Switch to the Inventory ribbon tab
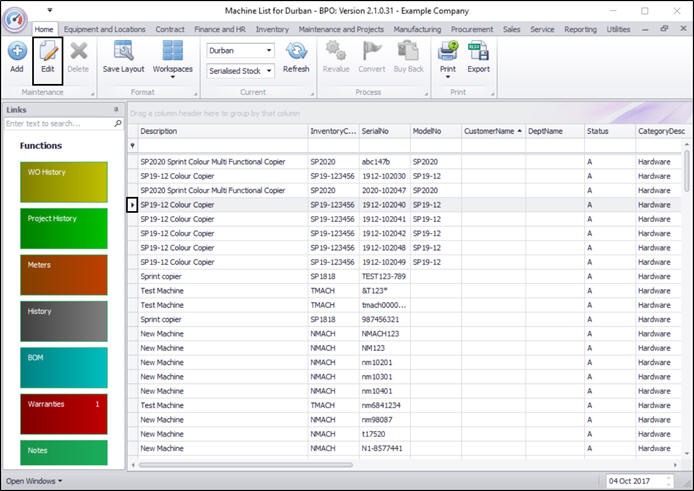The height and width of the screenshot is (491, 694). point(272,30)
